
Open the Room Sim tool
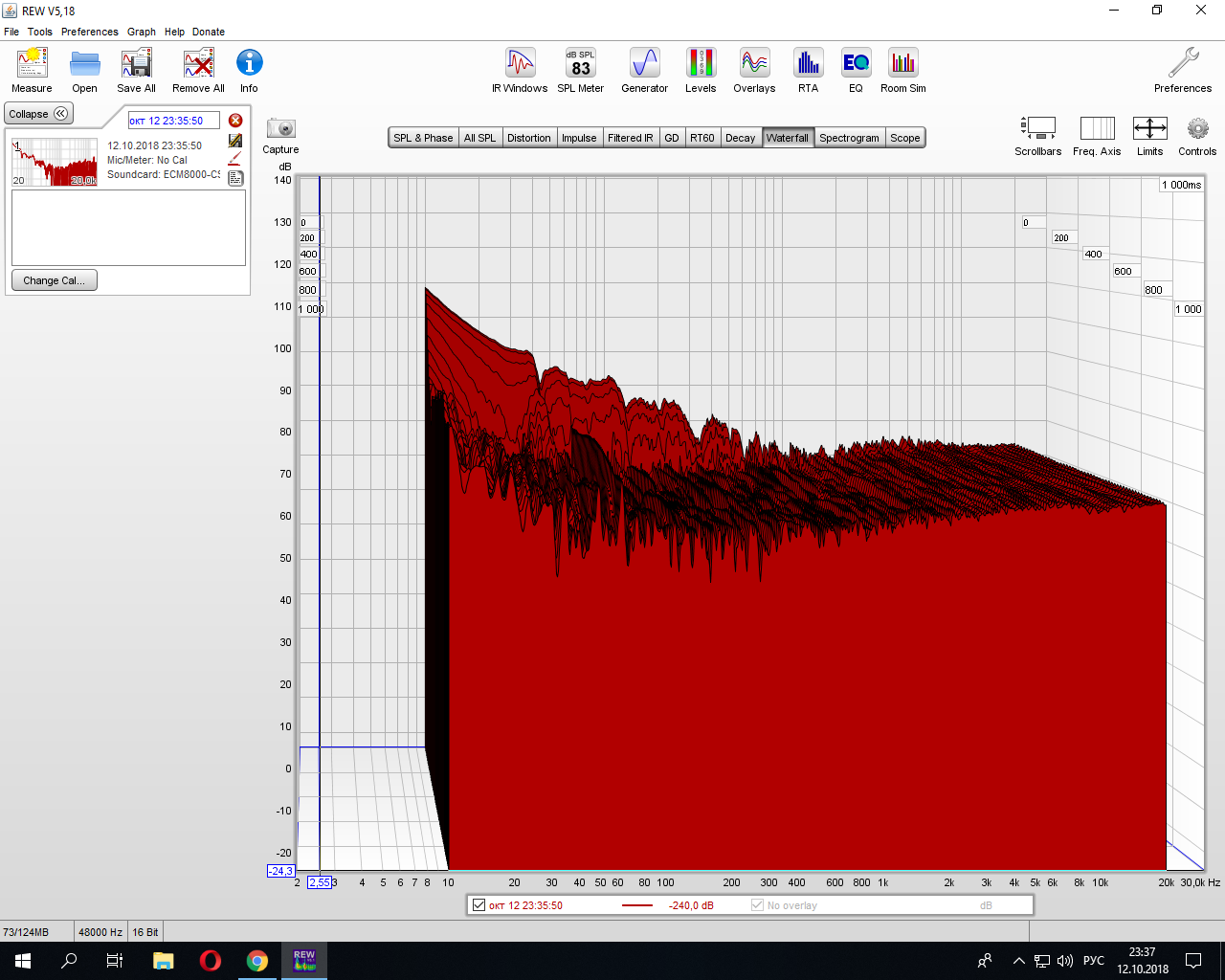(902, 64)
